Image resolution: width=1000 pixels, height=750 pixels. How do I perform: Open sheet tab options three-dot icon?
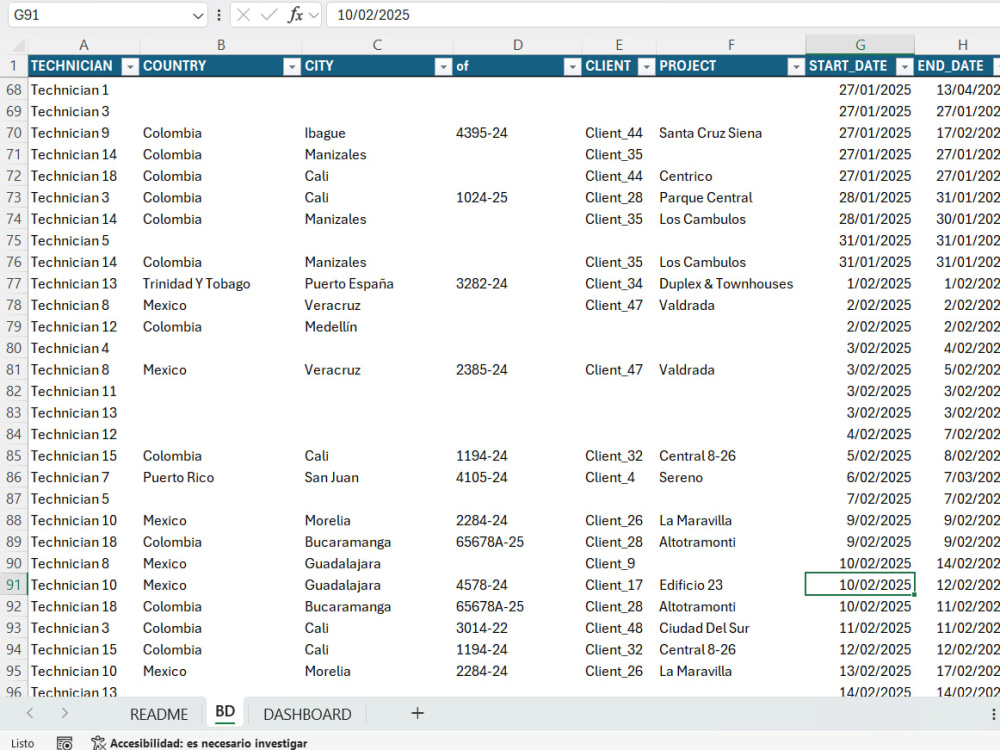point(993,714)
